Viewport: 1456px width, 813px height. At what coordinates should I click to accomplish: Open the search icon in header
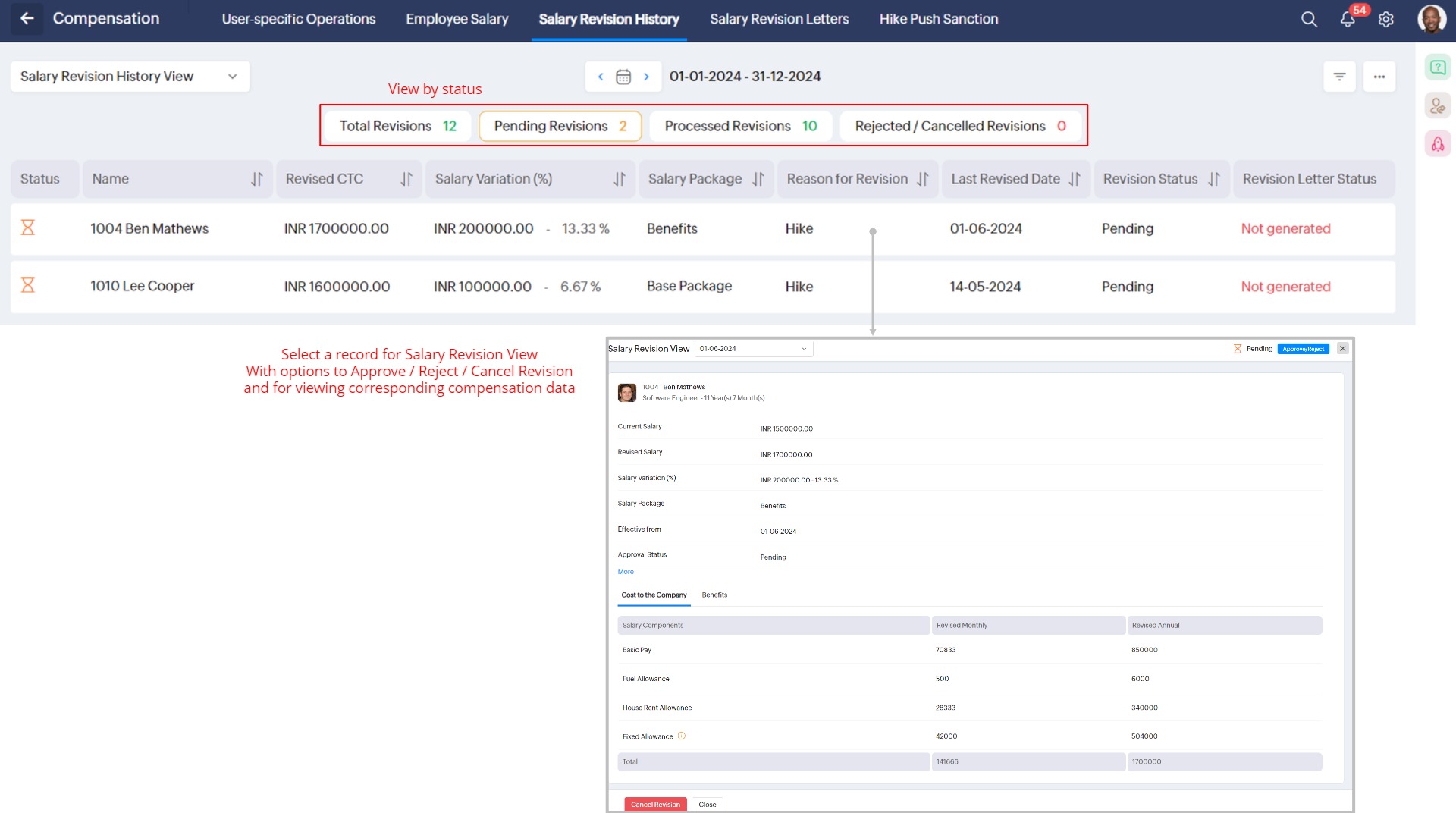pos(1309,20)
